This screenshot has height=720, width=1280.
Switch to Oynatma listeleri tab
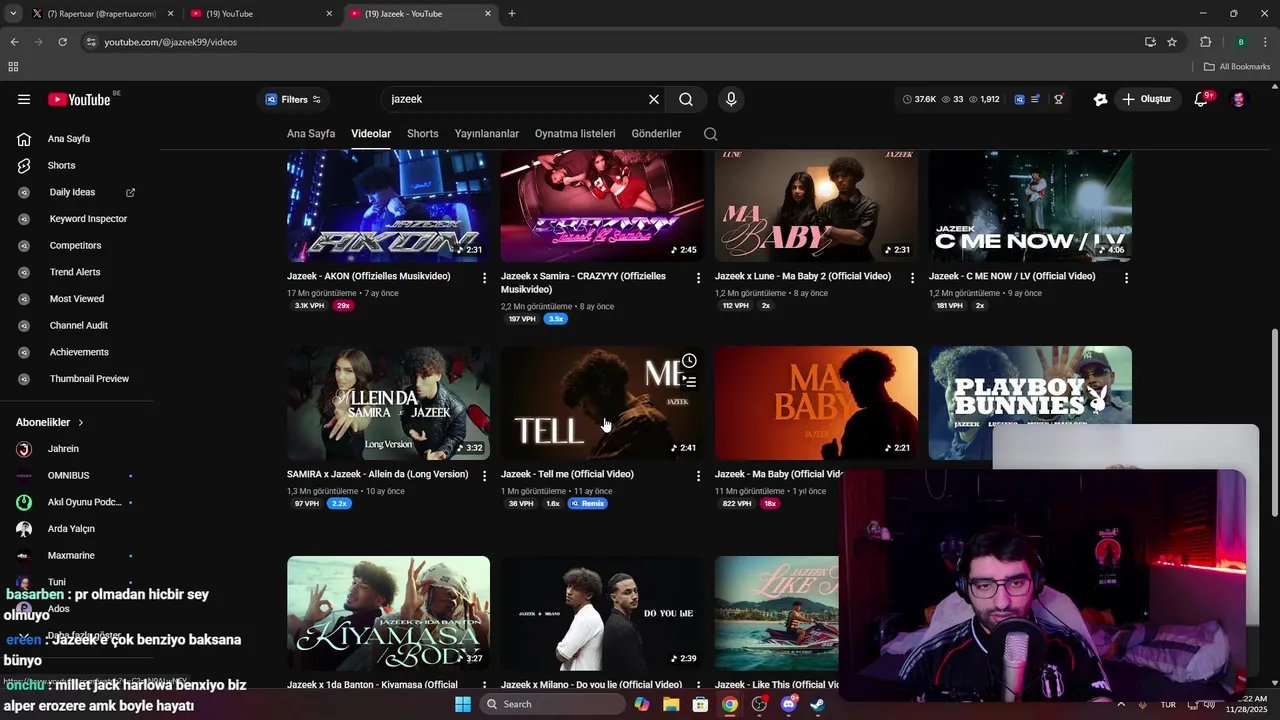(x=575, y=134)
